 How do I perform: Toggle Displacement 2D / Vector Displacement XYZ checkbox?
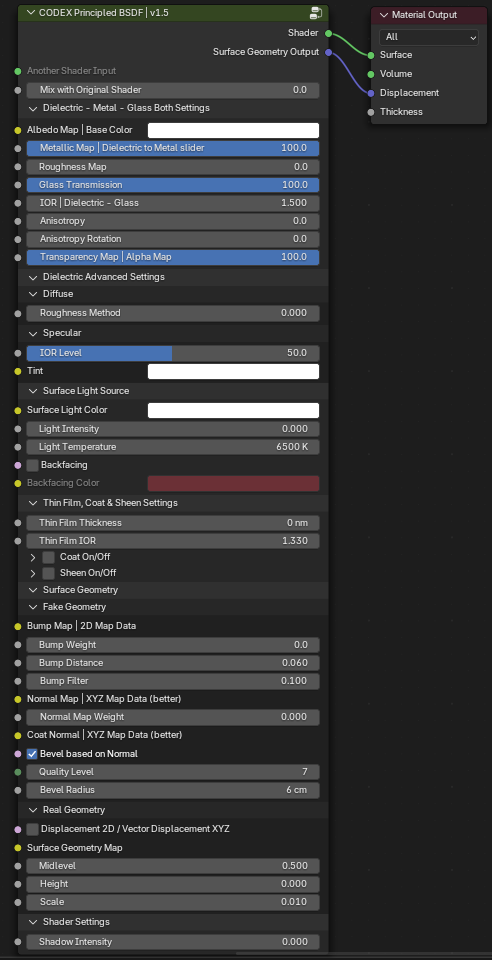tap(32, 830)
